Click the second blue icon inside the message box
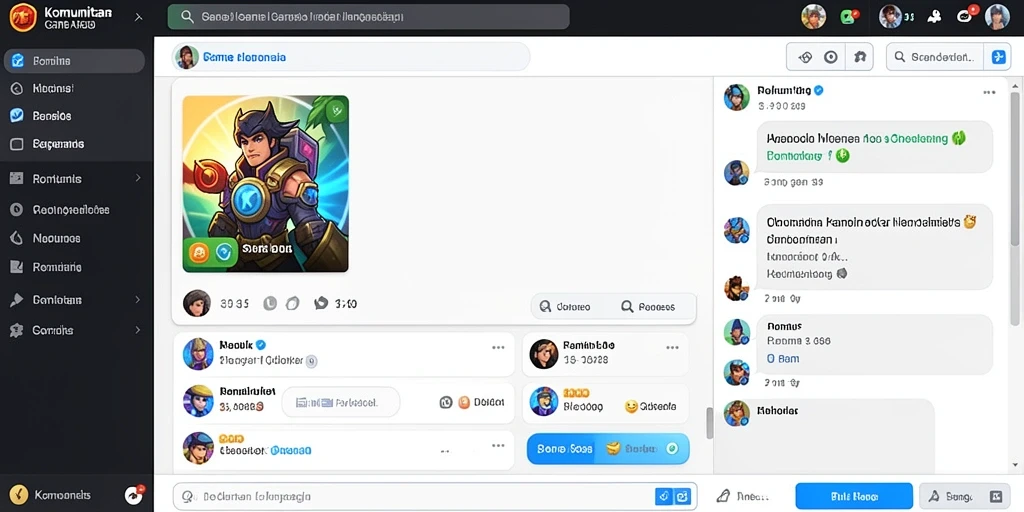Screen dimensions: 1024x512 pos(681,496)
